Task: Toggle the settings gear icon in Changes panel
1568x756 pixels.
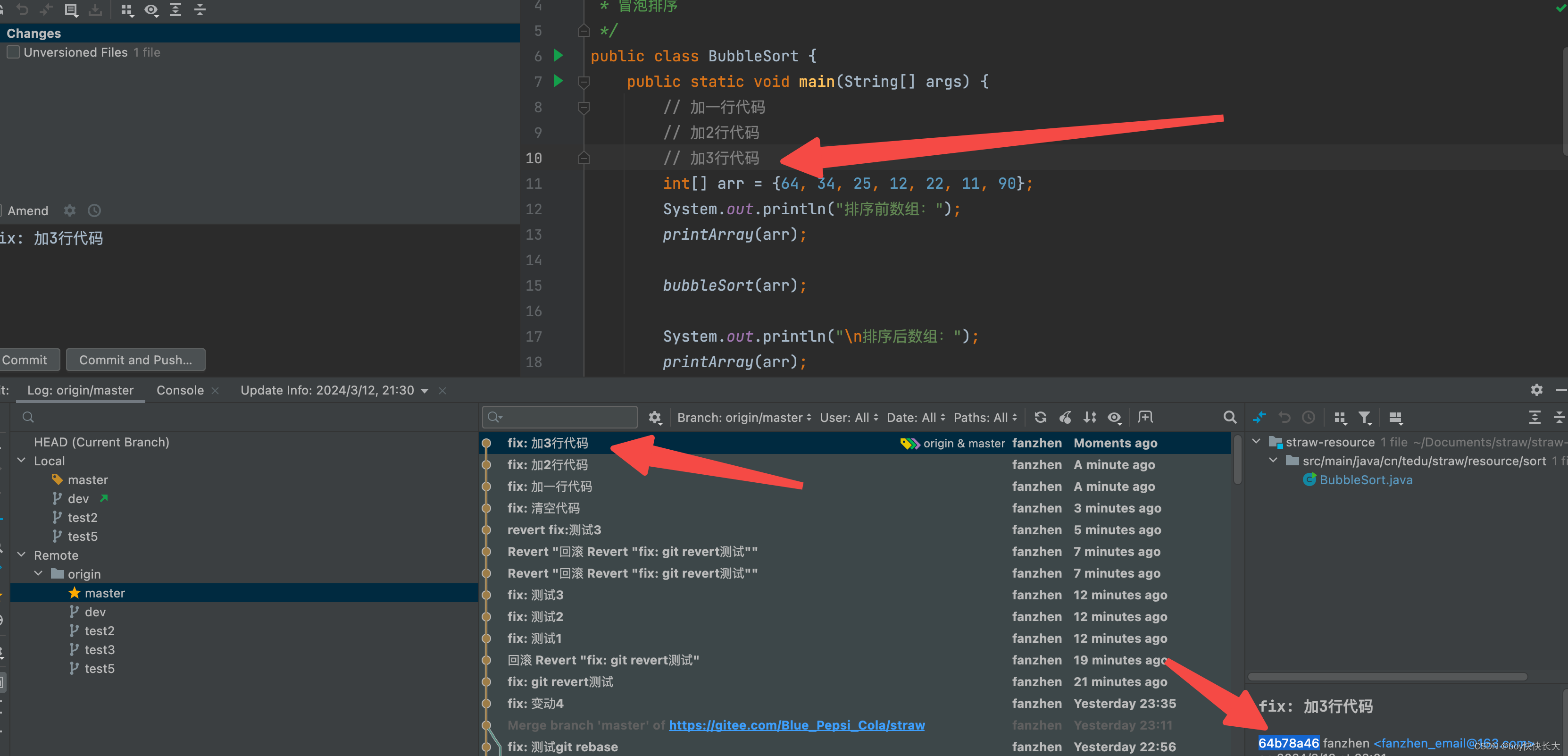Action: (x=68, y=210)
